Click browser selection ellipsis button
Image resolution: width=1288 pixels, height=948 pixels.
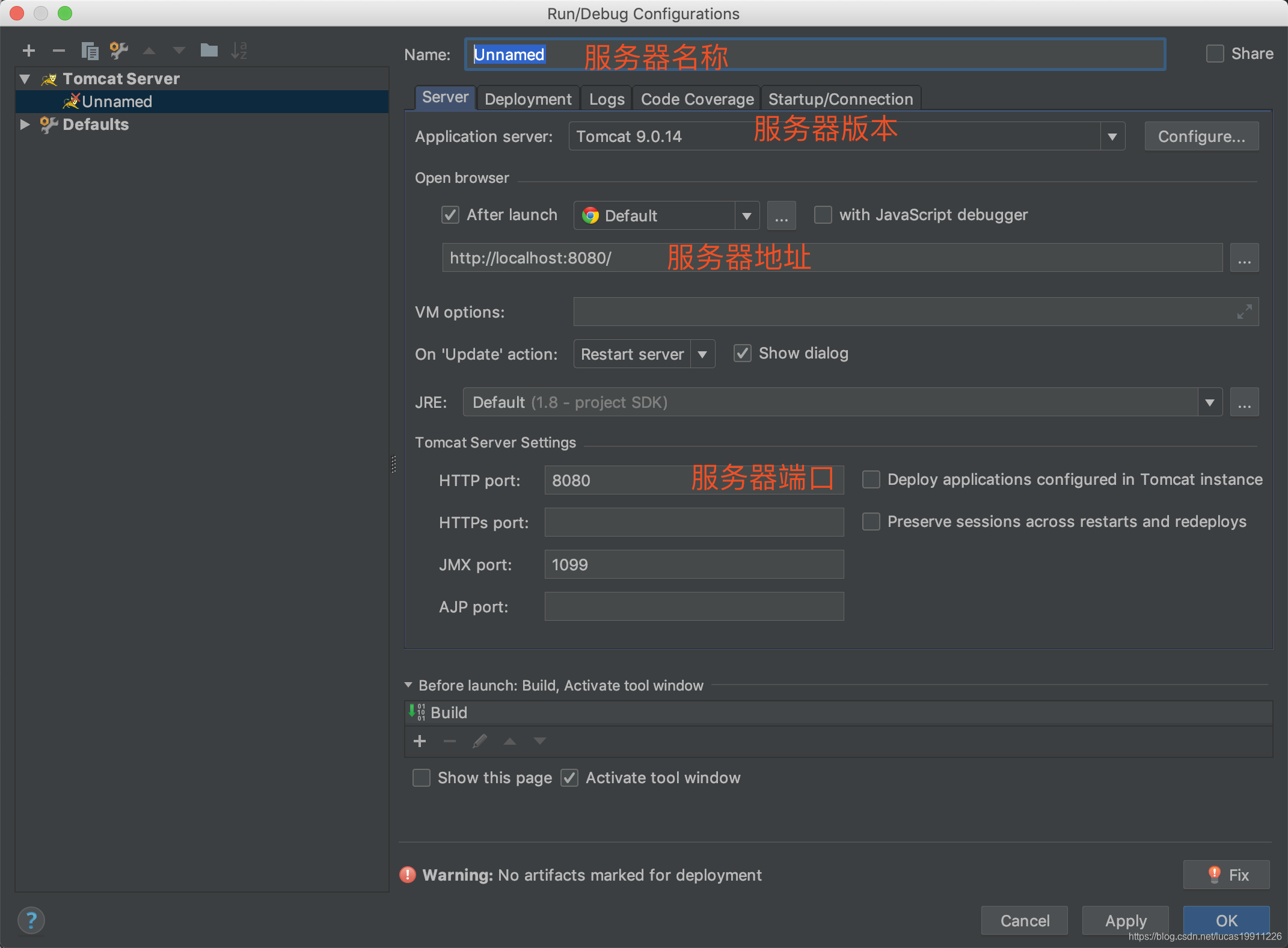(x=782, y=215)
